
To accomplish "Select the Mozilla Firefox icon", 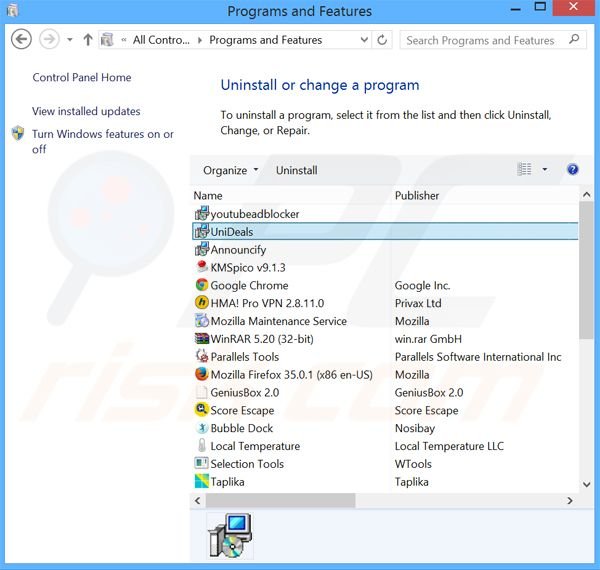I will point(202,374).
